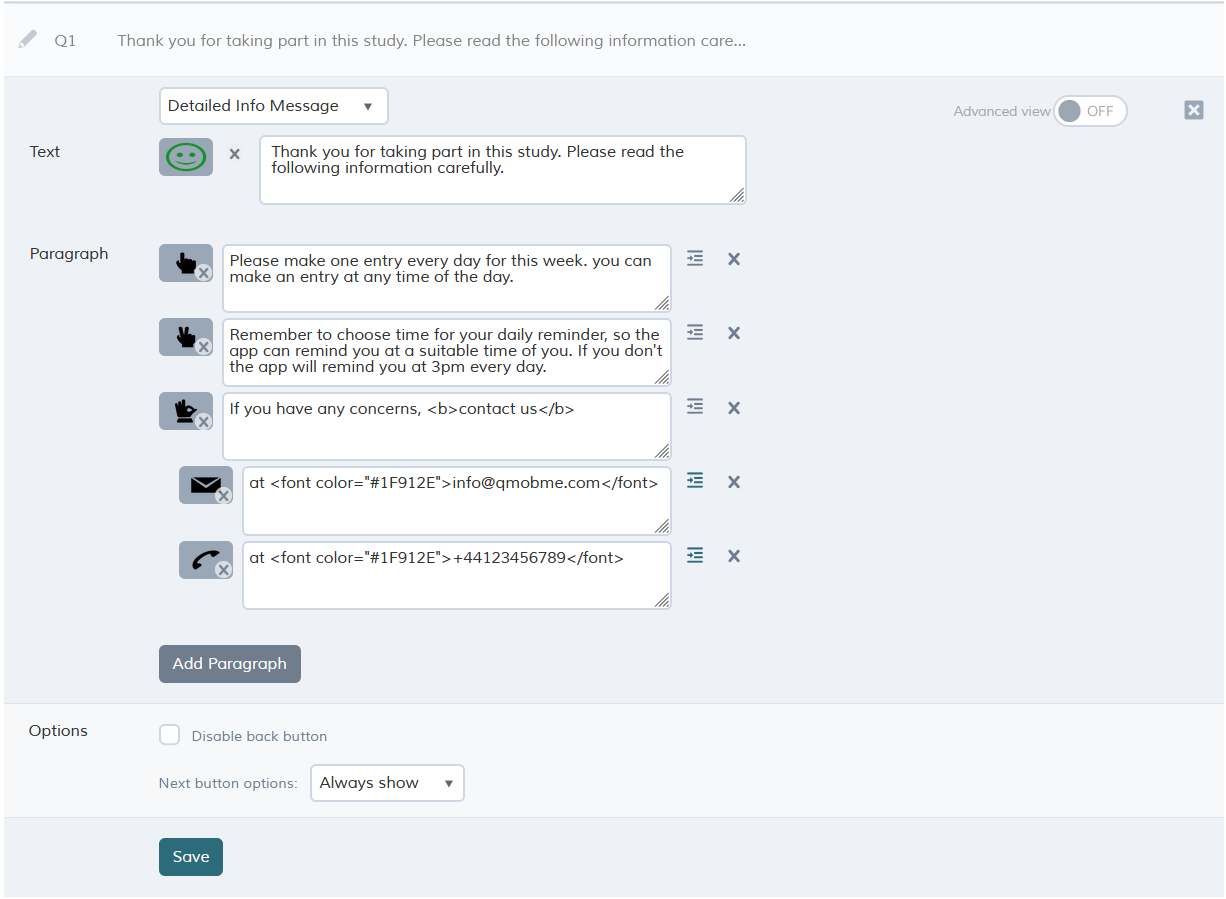Click the 'Paragraph' section label
The height and width of the screenshot is (899, 1226).
point(69,254)
